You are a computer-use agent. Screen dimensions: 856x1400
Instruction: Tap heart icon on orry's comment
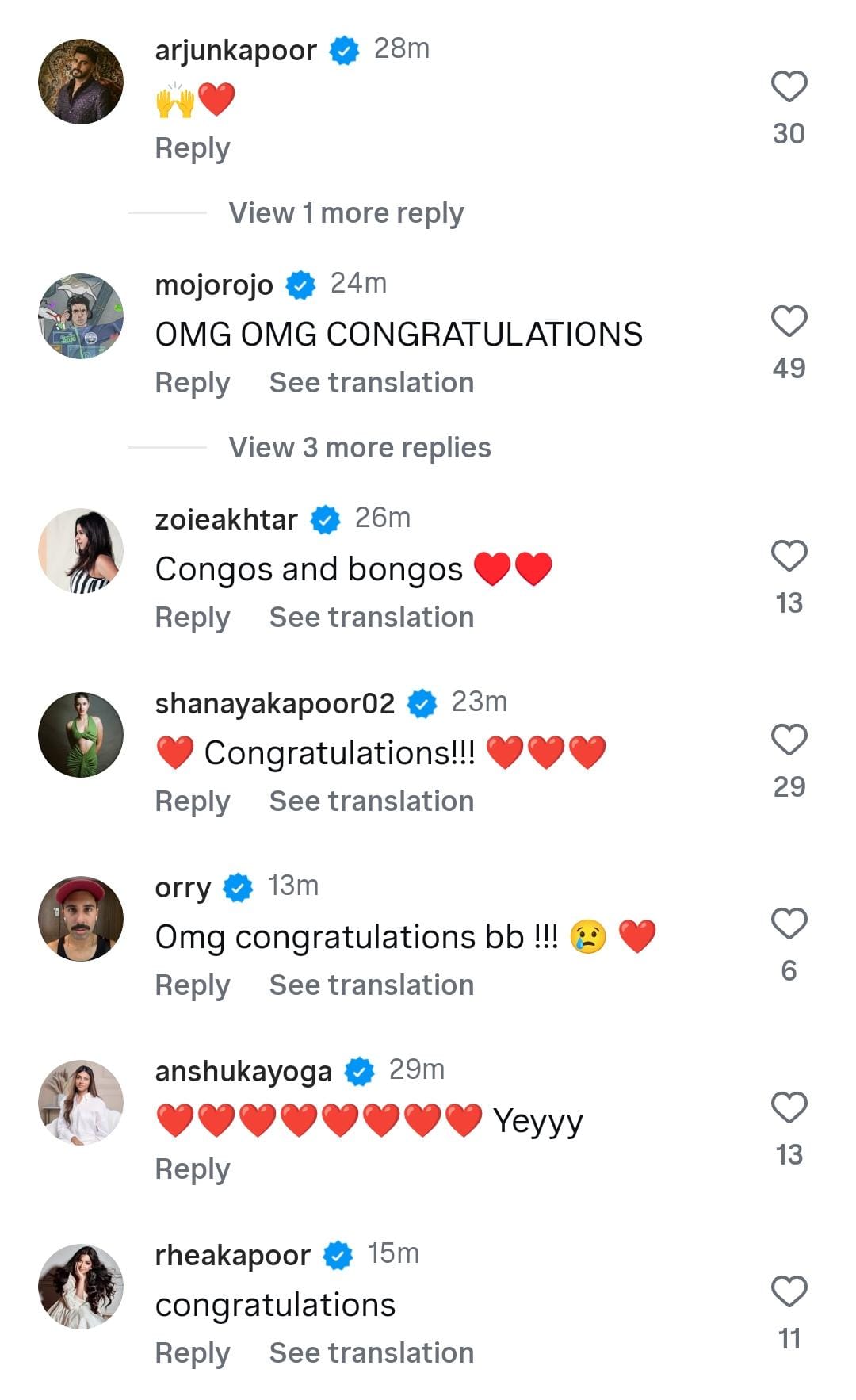point(789,924)
